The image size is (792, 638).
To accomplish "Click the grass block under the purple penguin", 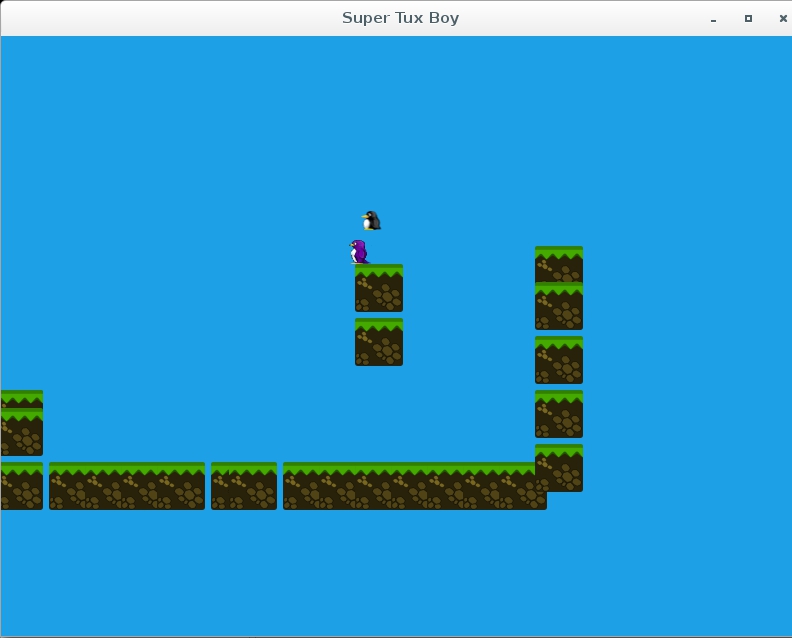I will pos(379,289).
